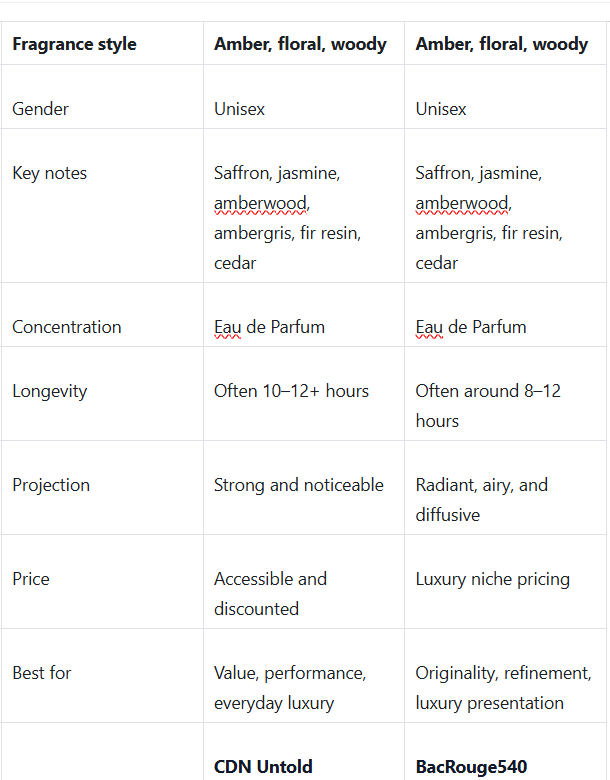Image resolution: width=610 pixels, height=780 pixels.
Task: Select the 'Gender' row label
Action: coord(40,108)
